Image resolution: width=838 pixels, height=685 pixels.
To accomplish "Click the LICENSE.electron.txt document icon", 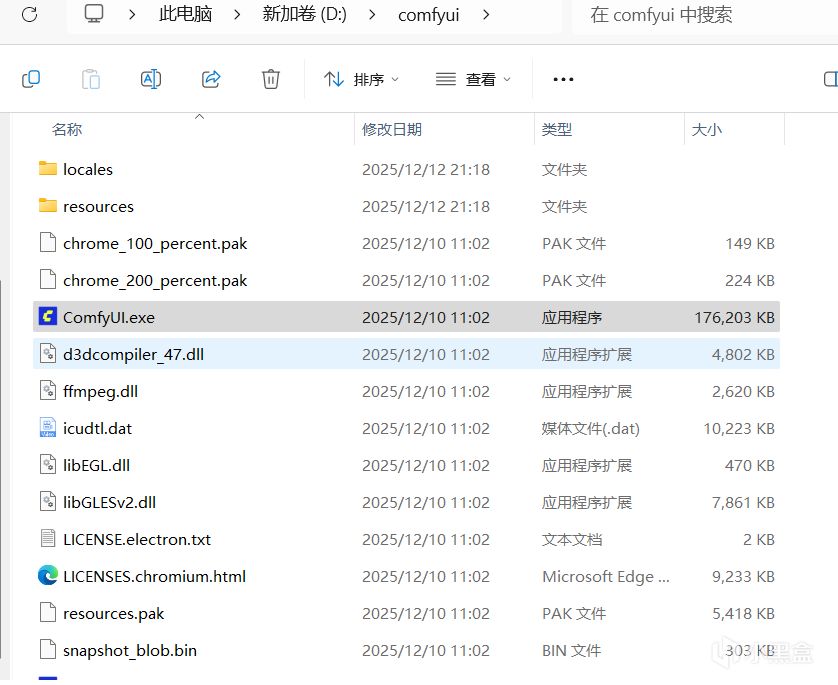I will point(48,538).
